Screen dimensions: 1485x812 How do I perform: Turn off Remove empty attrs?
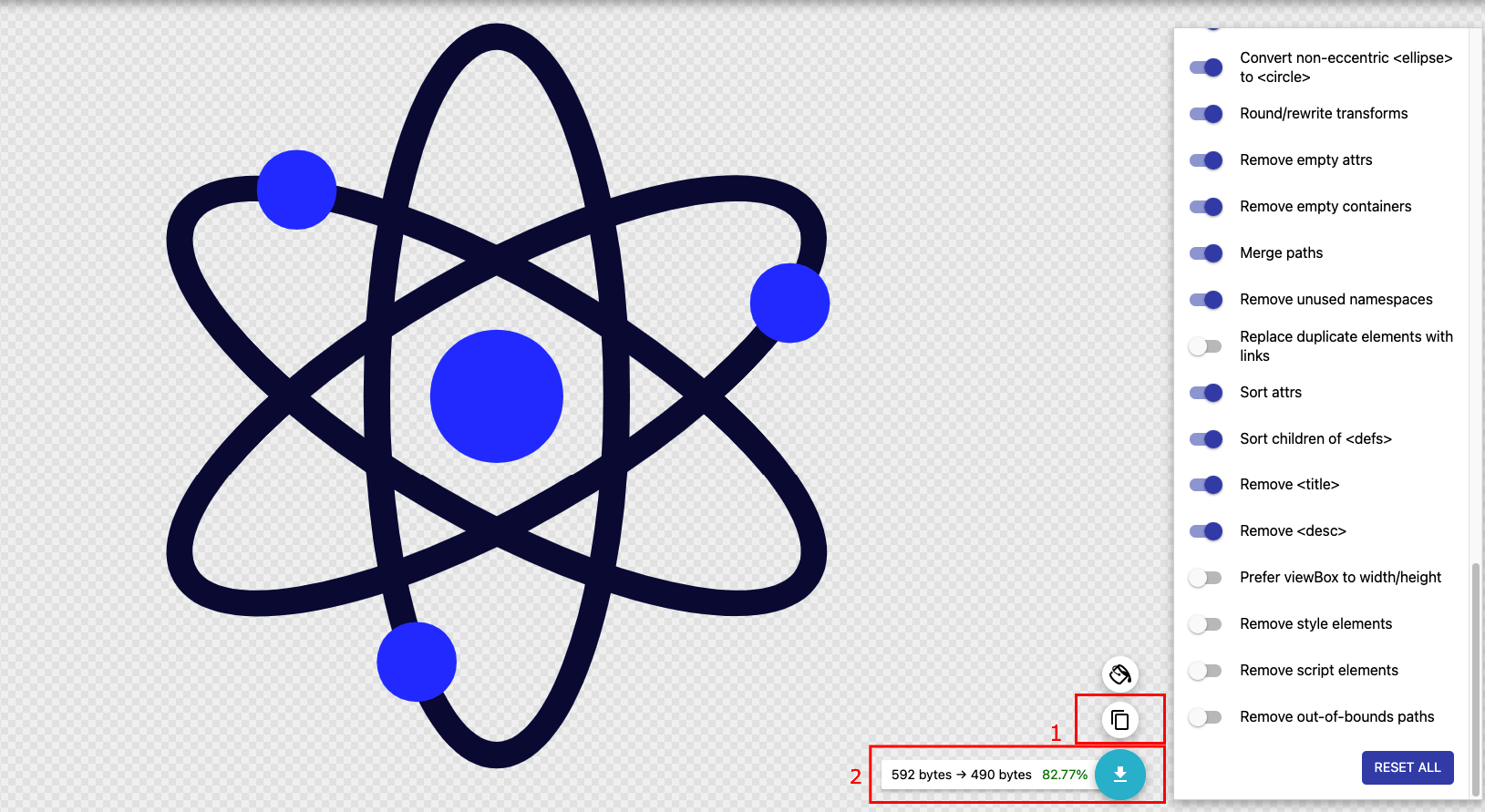(x=1206, y=160)
